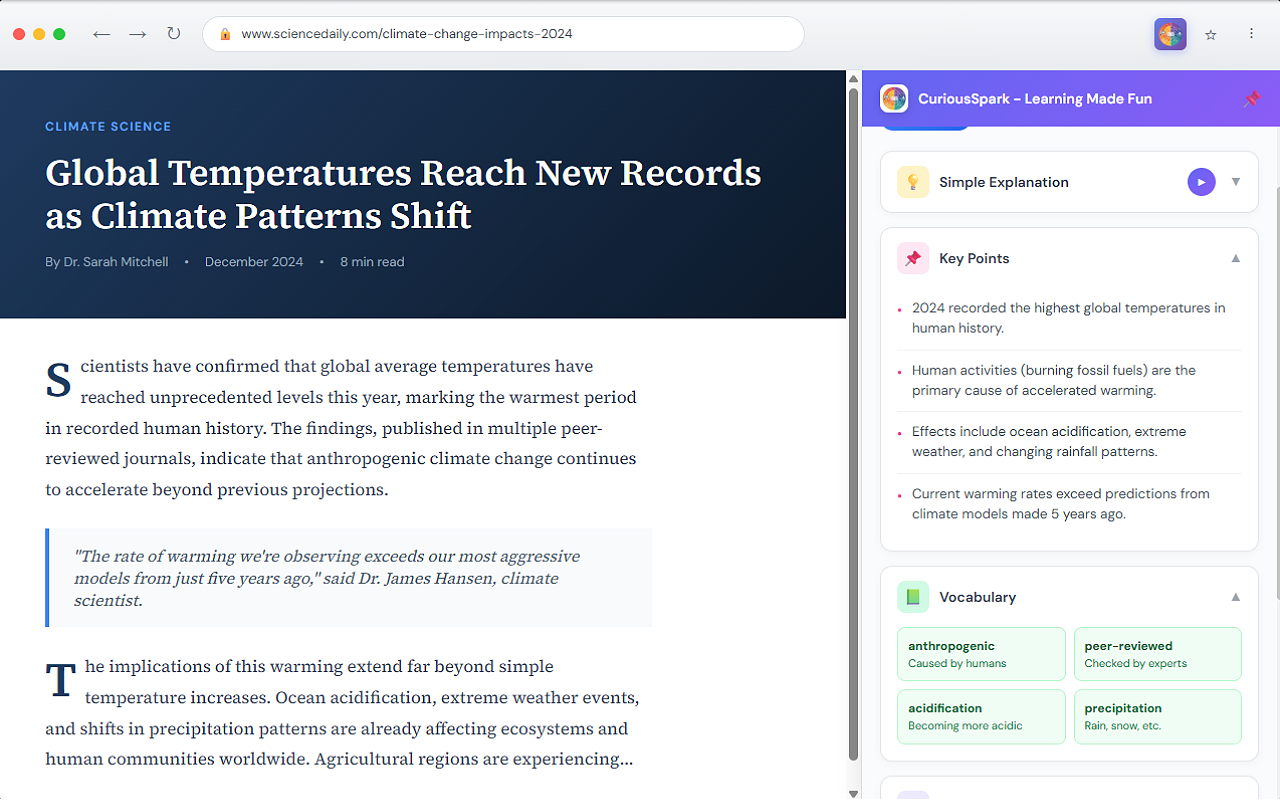Image resolution: width=1280 pixels, height=800 pixels.
Task: Play the Simple Explanation audio
Action: (1201, 181)
